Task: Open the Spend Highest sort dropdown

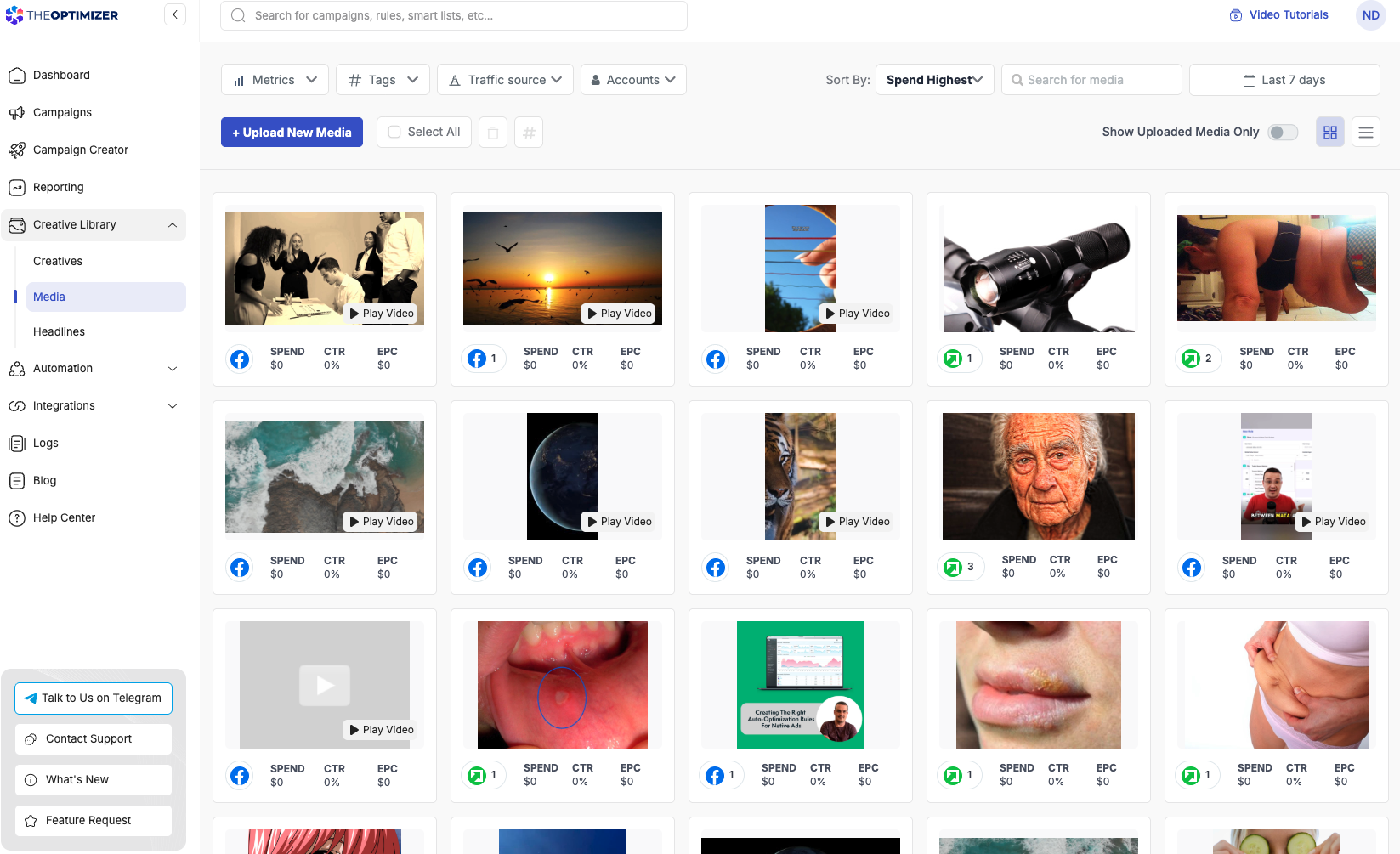Action: pos(934,80)
